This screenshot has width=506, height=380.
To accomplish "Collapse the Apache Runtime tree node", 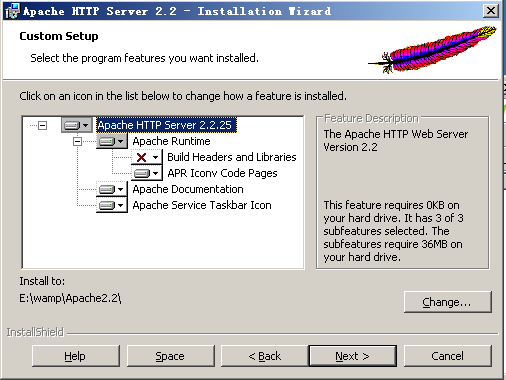I will pos(77,142).
